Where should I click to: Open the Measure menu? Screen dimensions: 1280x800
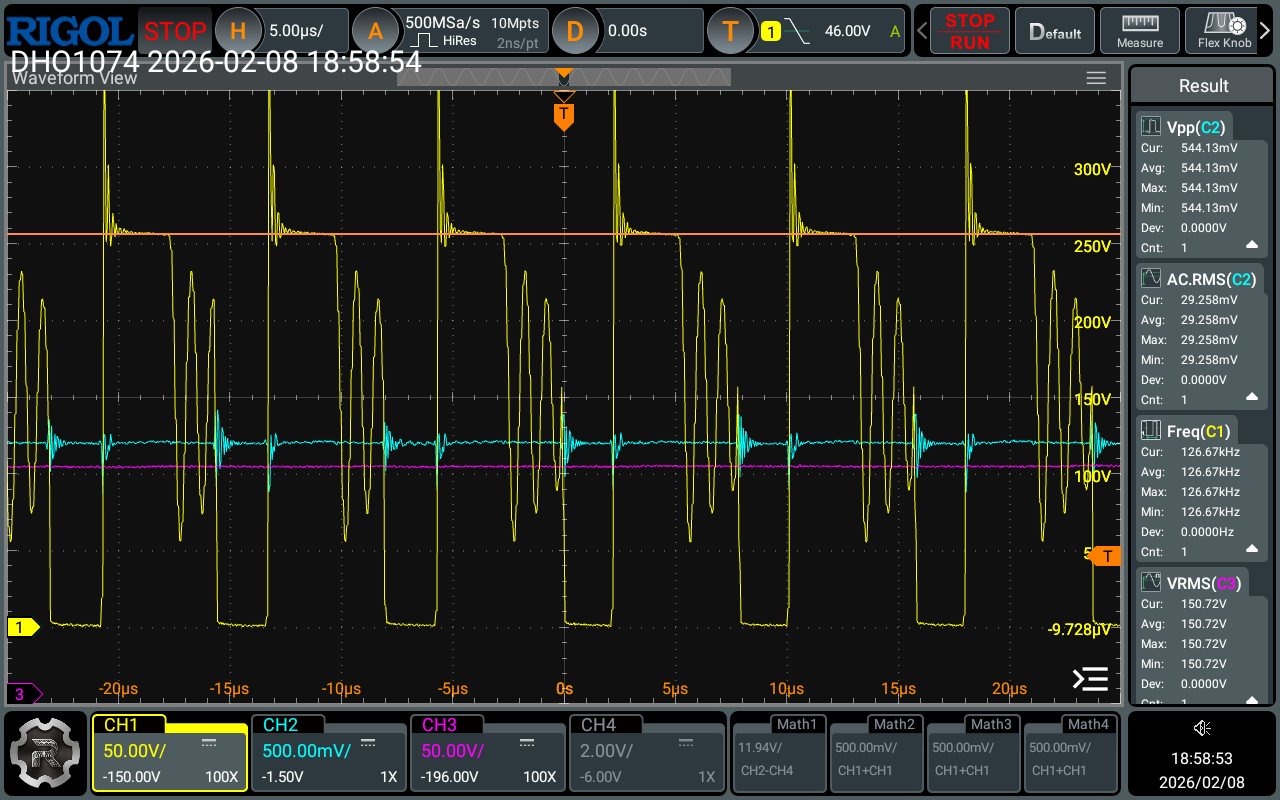(x=1139, y=30)
